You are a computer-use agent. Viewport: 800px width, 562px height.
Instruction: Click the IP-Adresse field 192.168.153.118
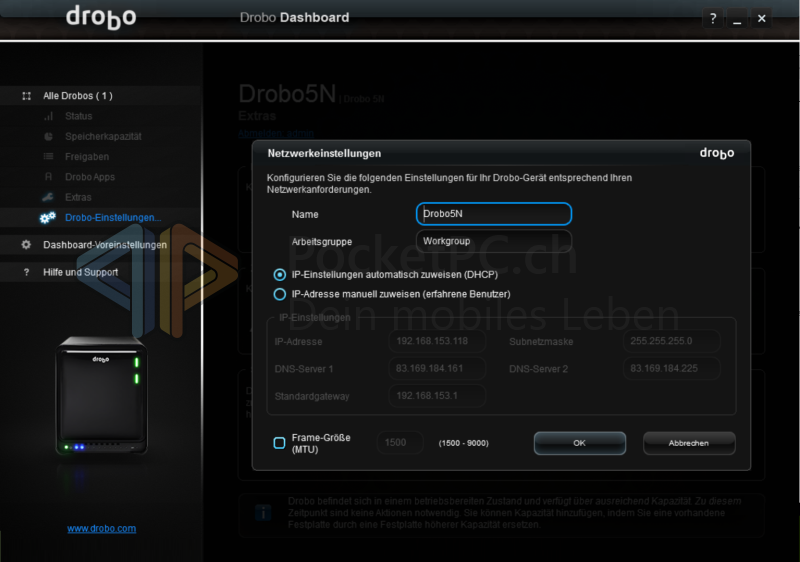tap(437, 341)
